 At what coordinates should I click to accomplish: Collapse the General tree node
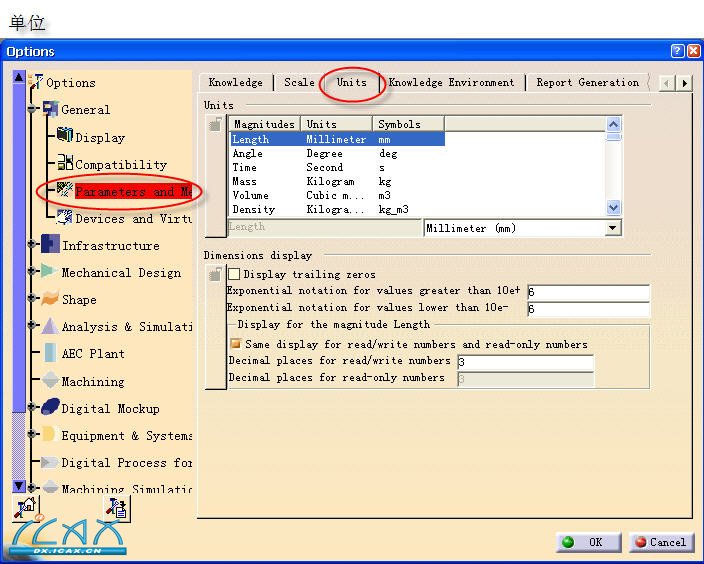pos(33,109)
